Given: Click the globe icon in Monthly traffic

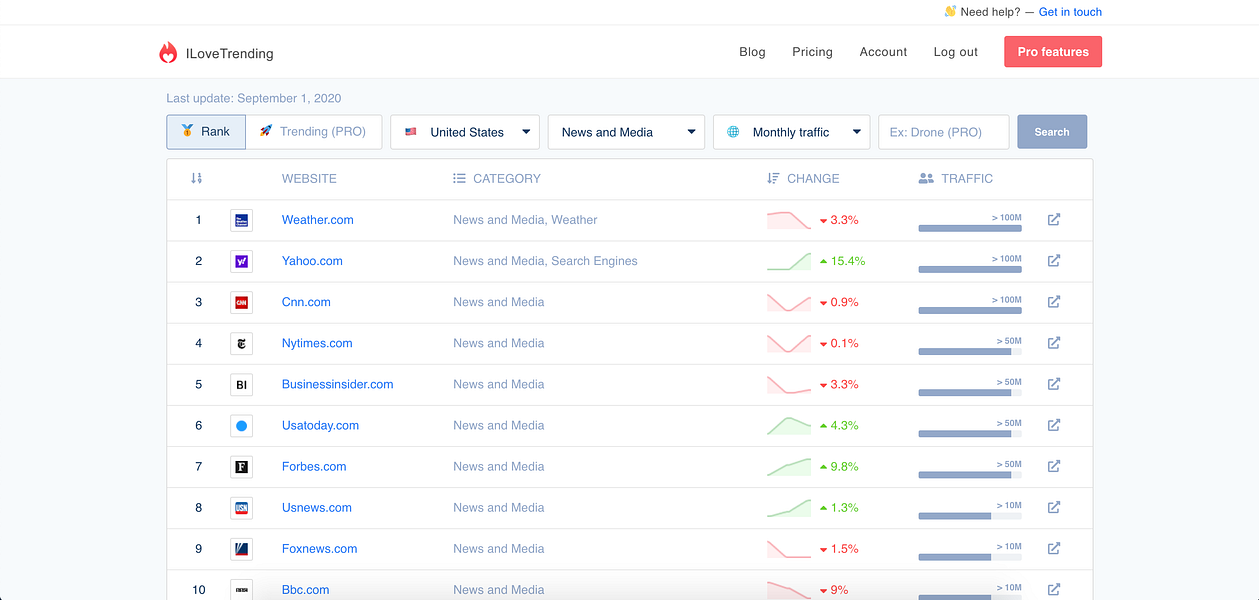Looking at the screenshot, I should pyautogui.click(x=733, y=132).
